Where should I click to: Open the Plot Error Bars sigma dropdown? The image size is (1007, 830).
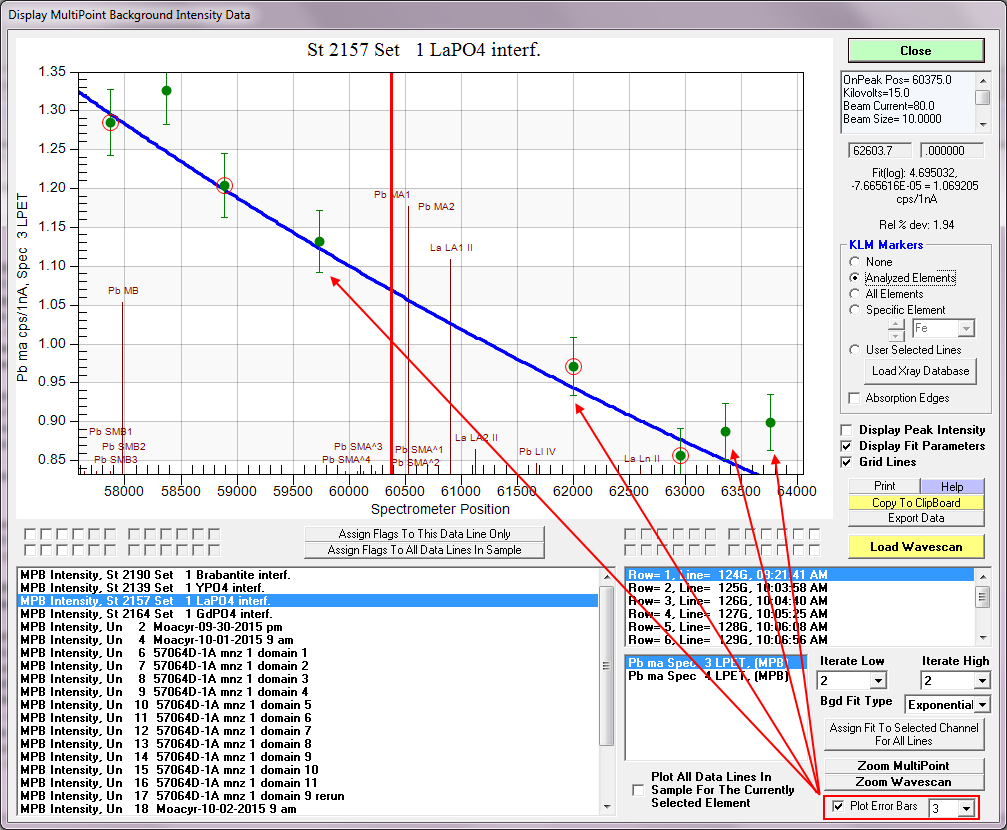[x=965, y=808]
